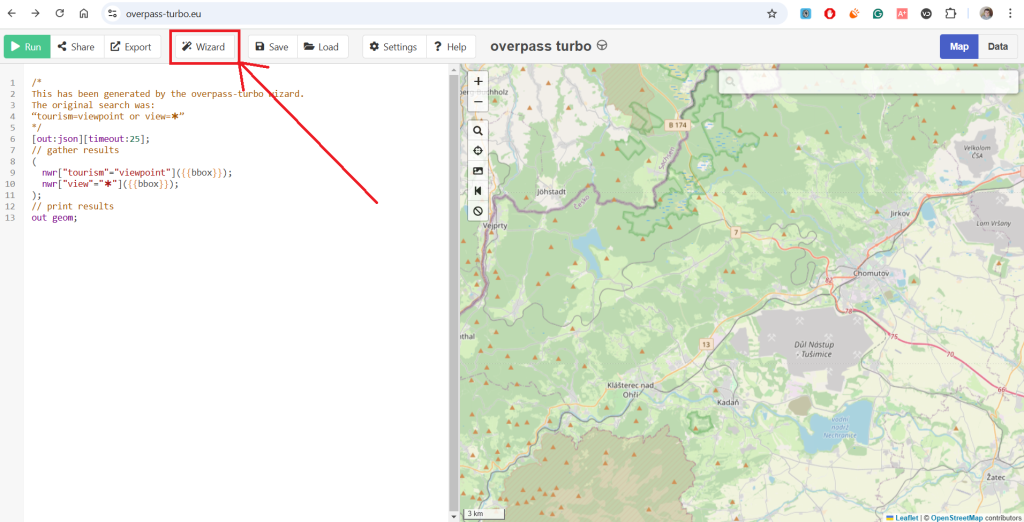The image size is (1024, 522).
Task: Open the red Opera-style extension icon
Action: (x=829, y=13)
